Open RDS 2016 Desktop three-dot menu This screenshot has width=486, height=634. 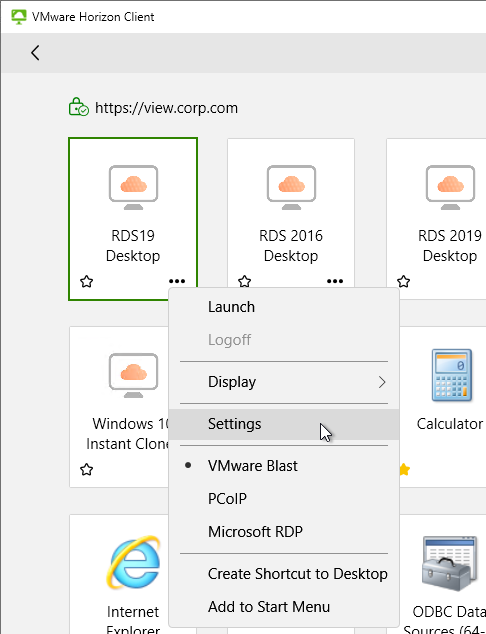(x=335, y=281)
